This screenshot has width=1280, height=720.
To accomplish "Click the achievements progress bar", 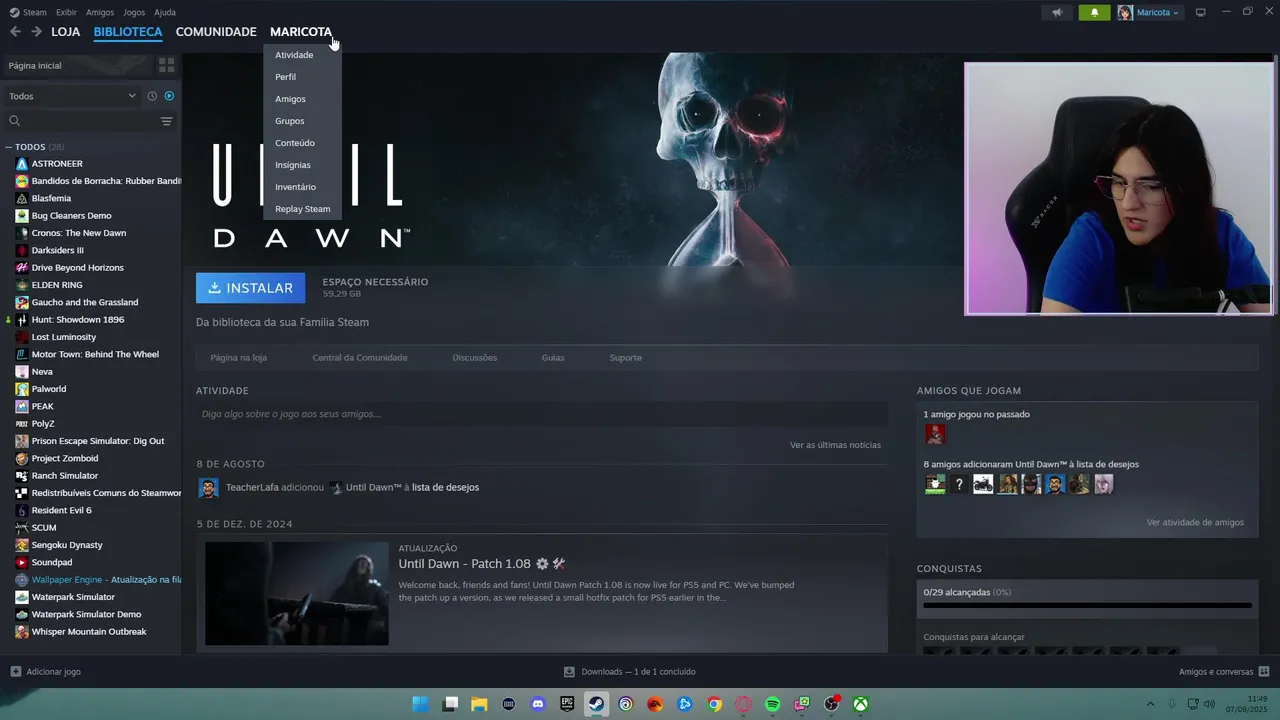I will (1087, 605).
